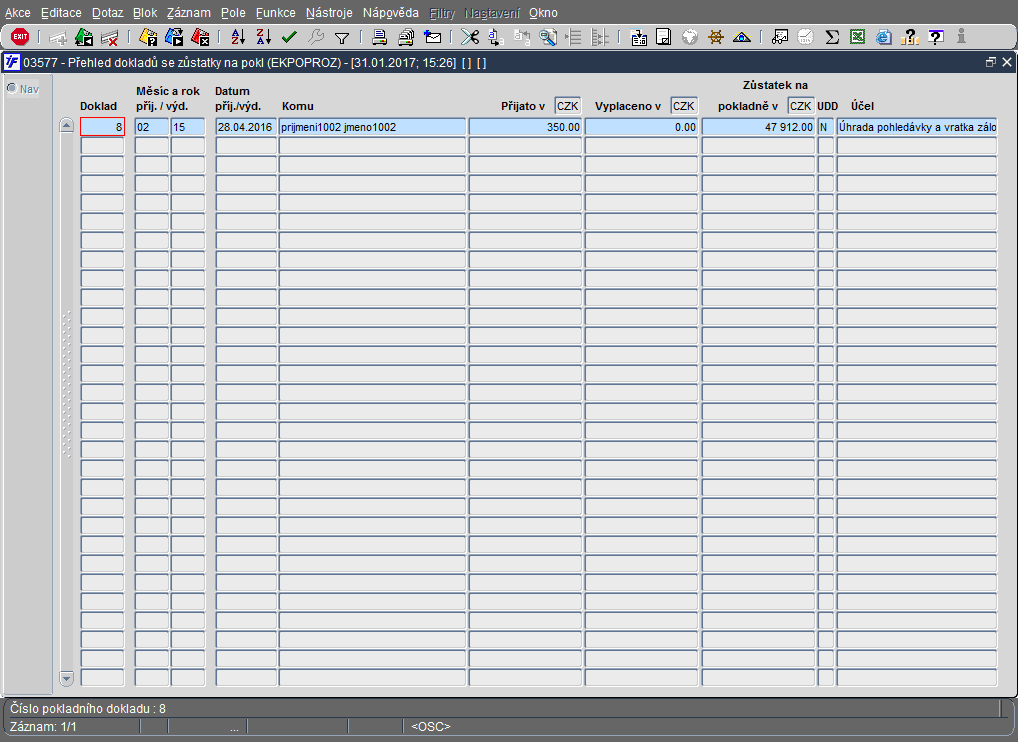The width and height of the screenshot is (1018, 742).
Task: Click the red EXIT stop-sign icon
Action: pyautogui.click(x=20, y=37)
